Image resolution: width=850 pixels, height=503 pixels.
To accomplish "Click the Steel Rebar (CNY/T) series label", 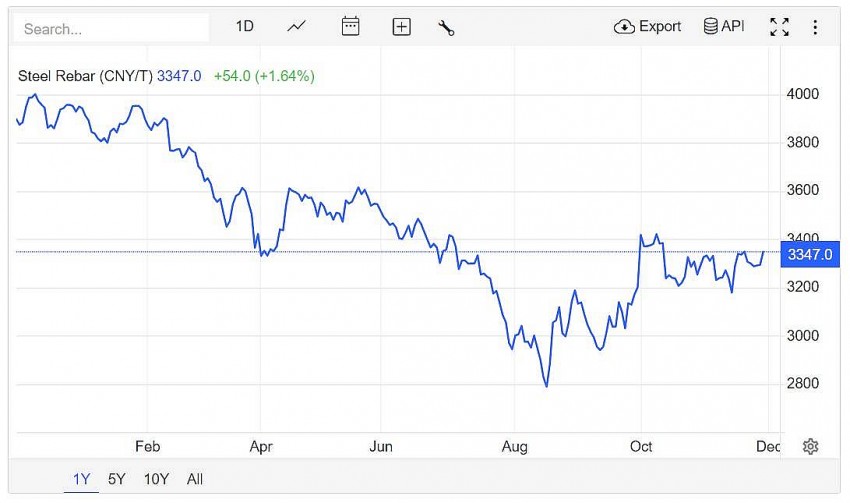I will 85,75.
